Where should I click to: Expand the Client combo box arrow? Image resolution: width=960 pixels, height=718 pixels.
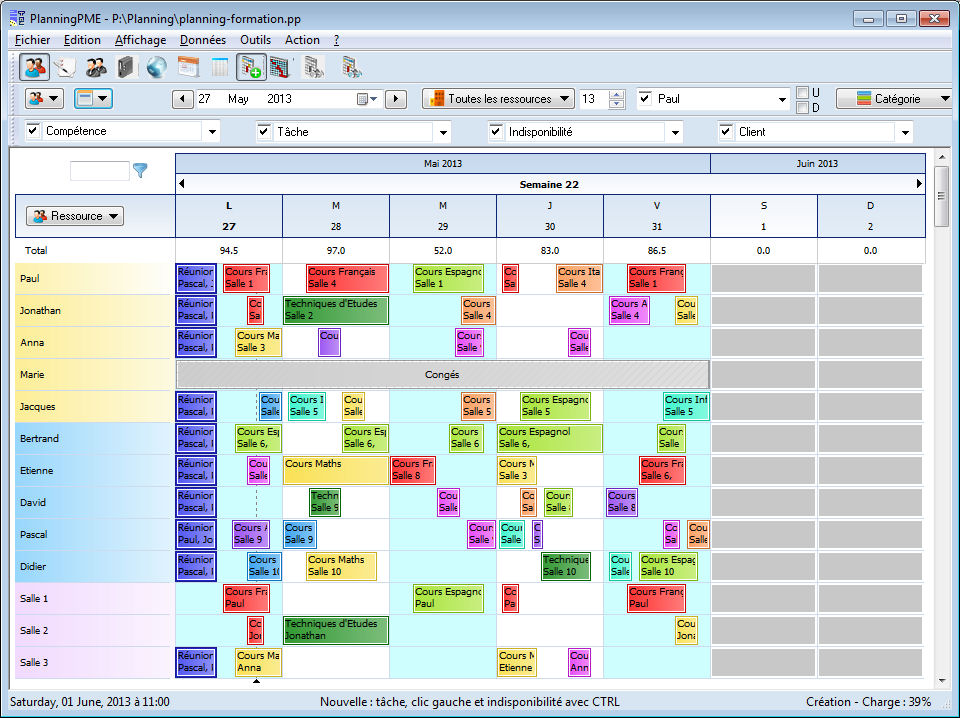(905, 132)
